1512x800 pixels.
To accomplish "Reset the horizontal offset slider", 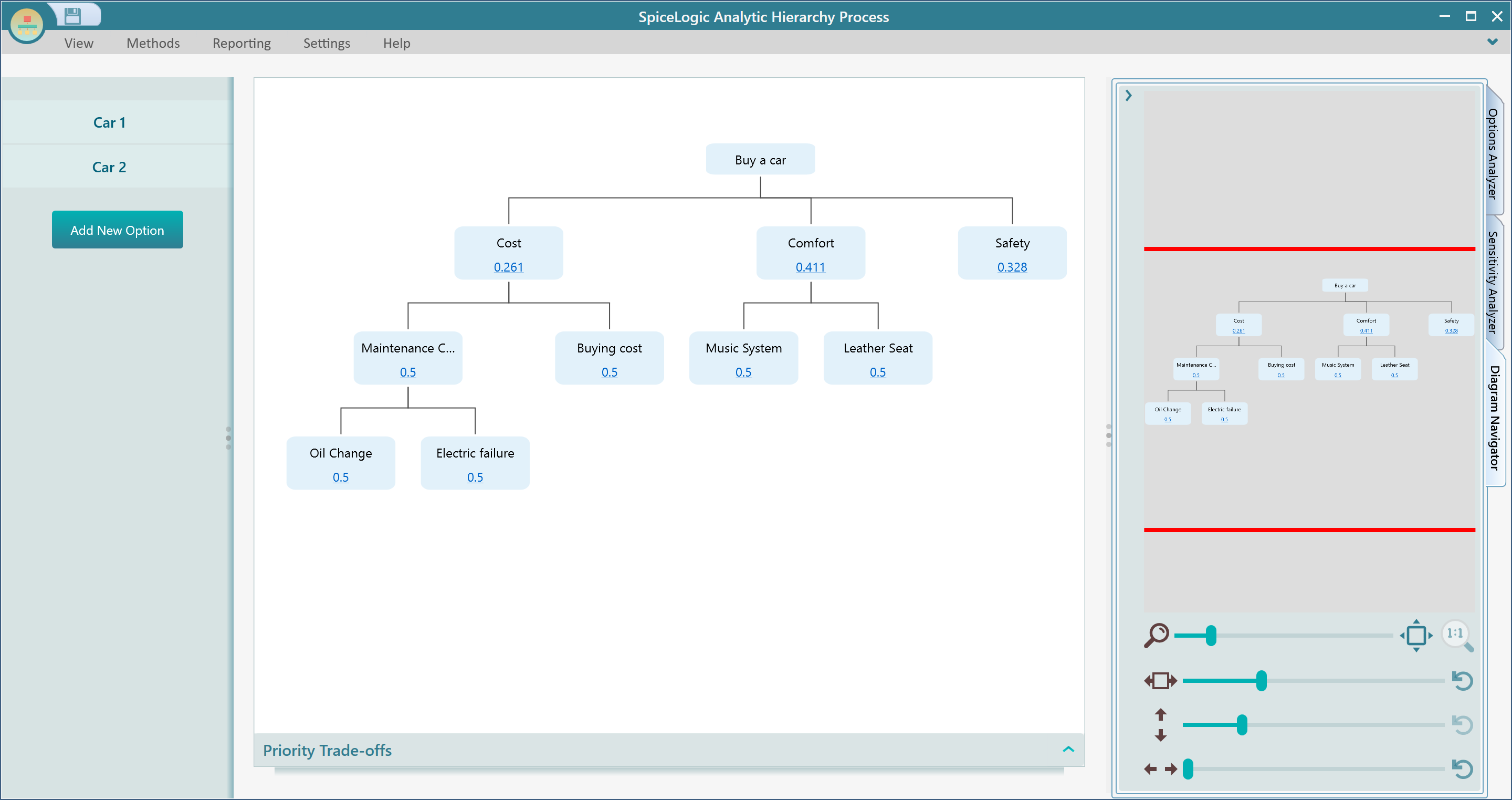I will pyautogui.click(x=1462, y=768).
